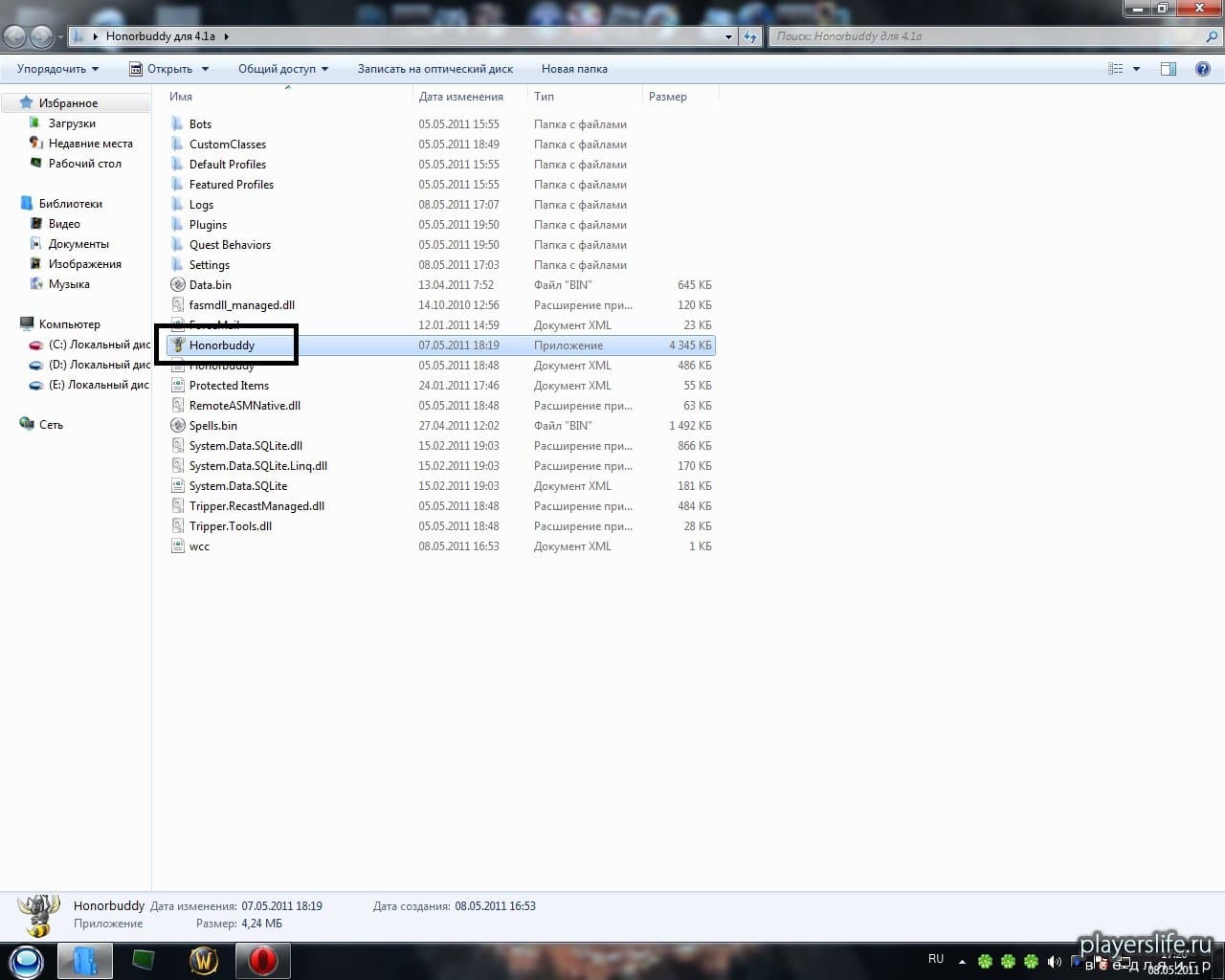Click the volume speaker tray icon

point(1054,961)
